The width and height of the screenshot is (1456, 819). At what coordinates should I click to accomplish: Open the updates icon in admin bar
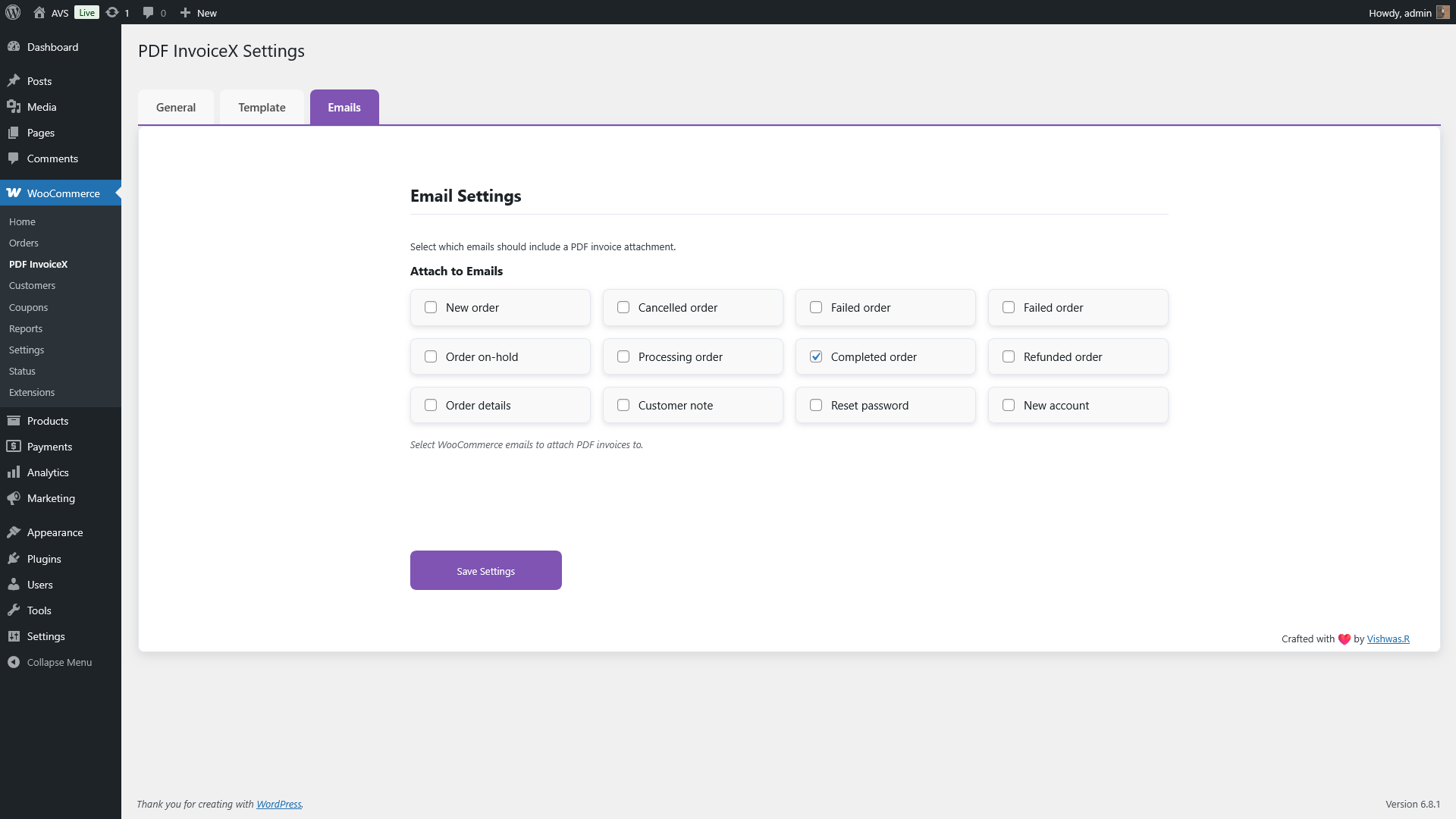(112, 12)
